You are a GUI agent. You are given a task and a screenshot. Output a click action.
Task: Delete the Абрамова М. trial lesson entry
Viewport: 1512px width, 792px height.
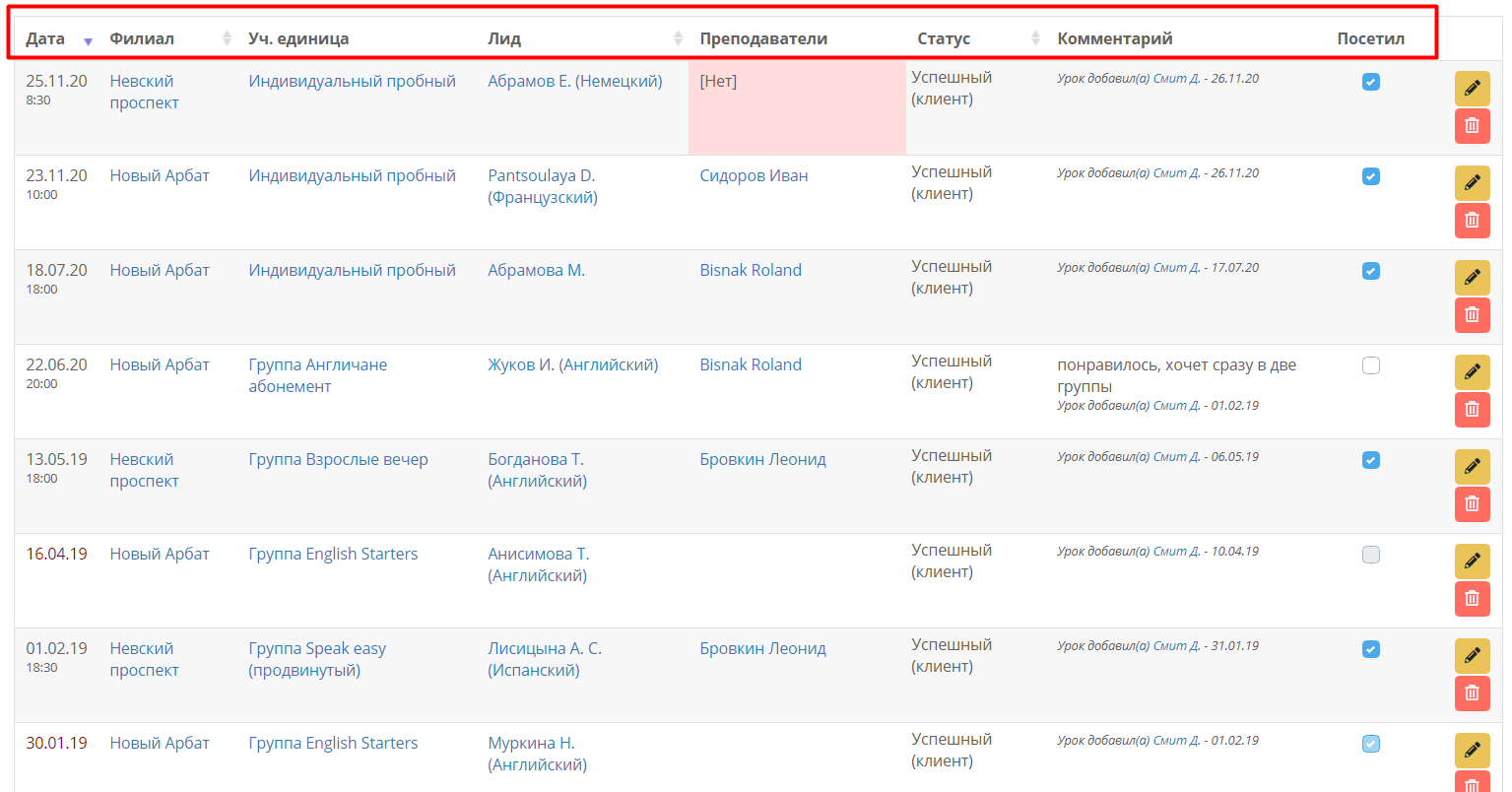pos(1472,315)
